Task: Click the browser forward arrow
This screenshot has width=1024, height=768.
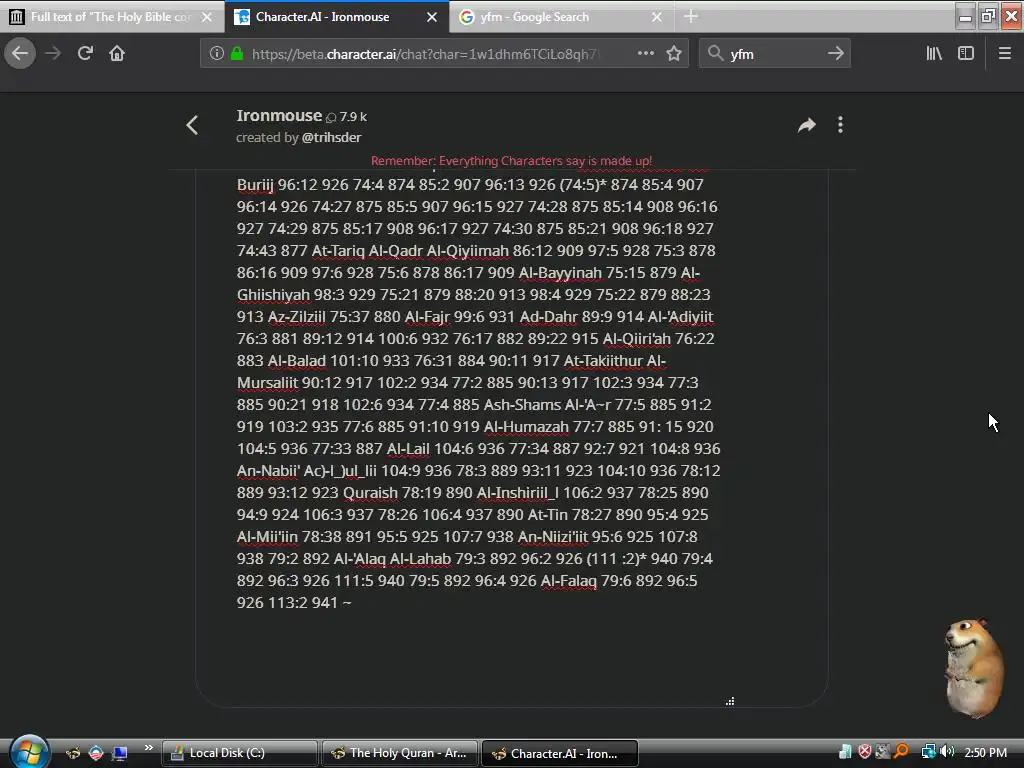Action: pyautogui.click(x=53, y=54)
